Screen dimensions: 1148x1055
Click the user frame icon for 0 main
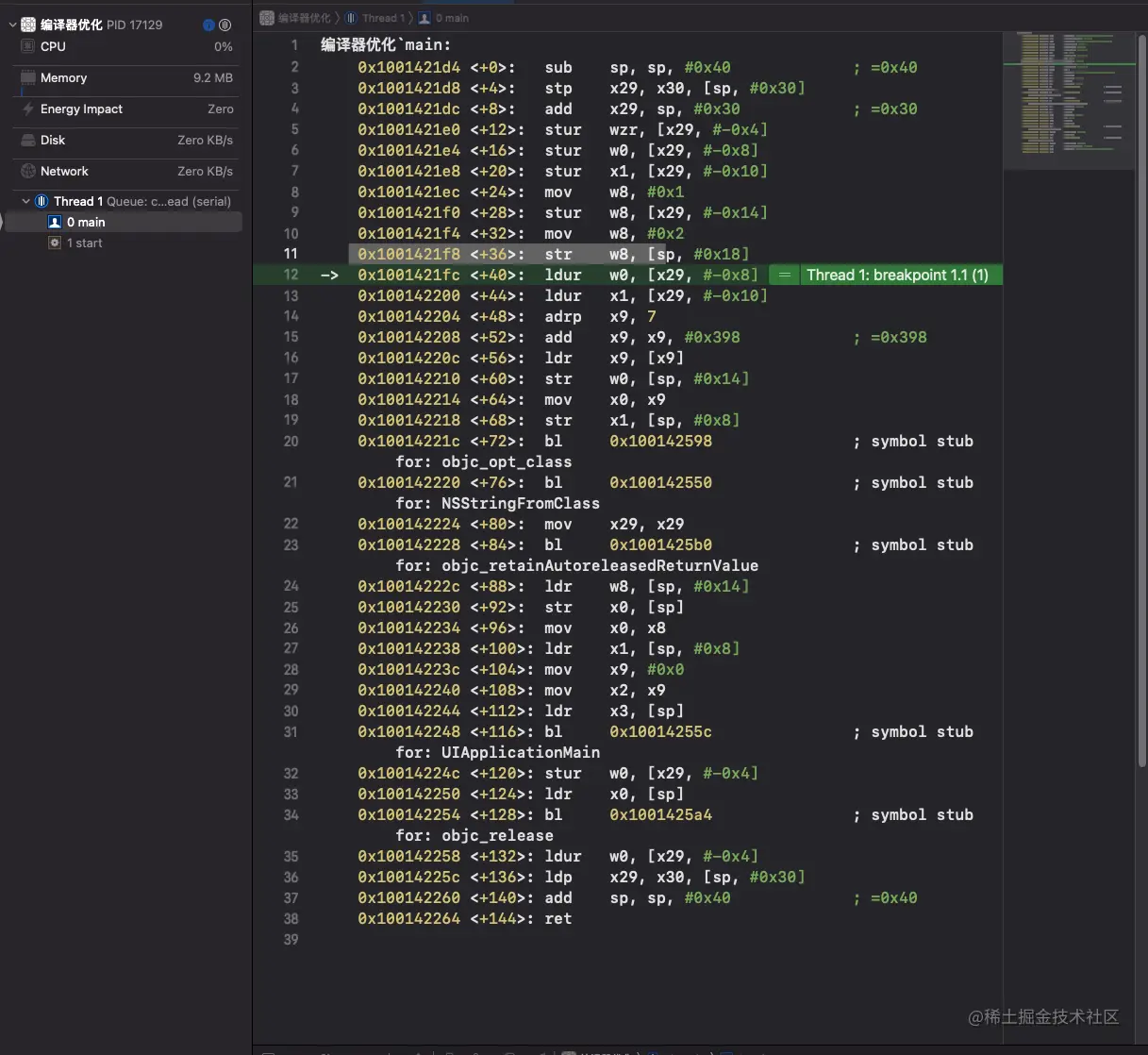[x=55, y=222]
